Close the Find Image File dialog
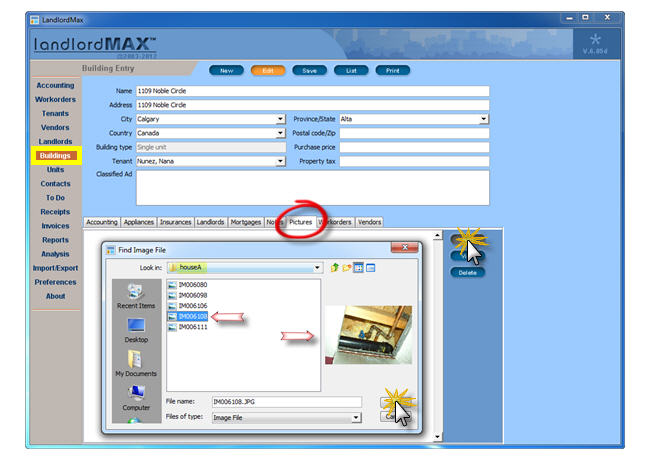 (405, 247)
